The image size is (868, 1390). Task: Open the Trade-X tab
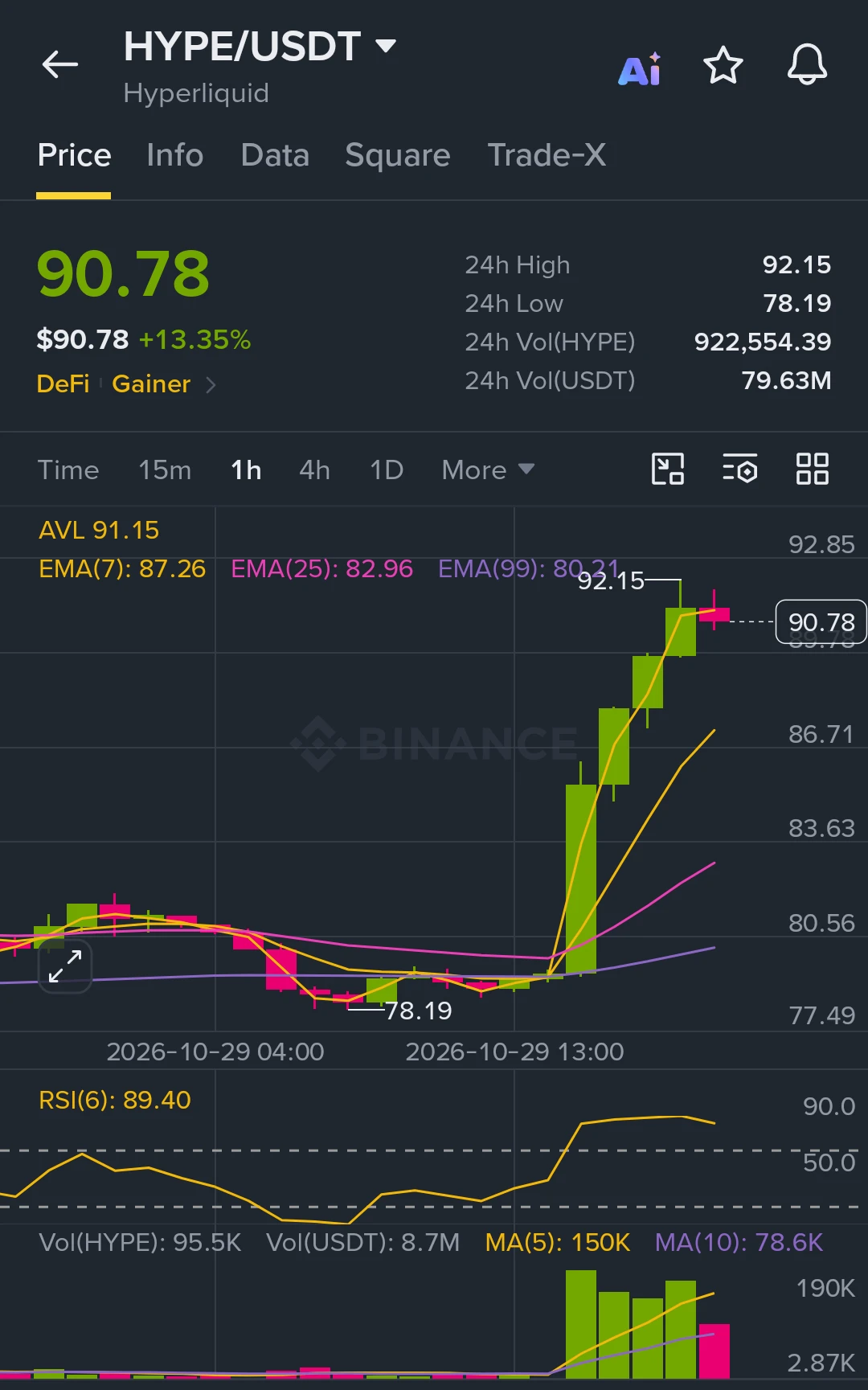coord(547,155)
